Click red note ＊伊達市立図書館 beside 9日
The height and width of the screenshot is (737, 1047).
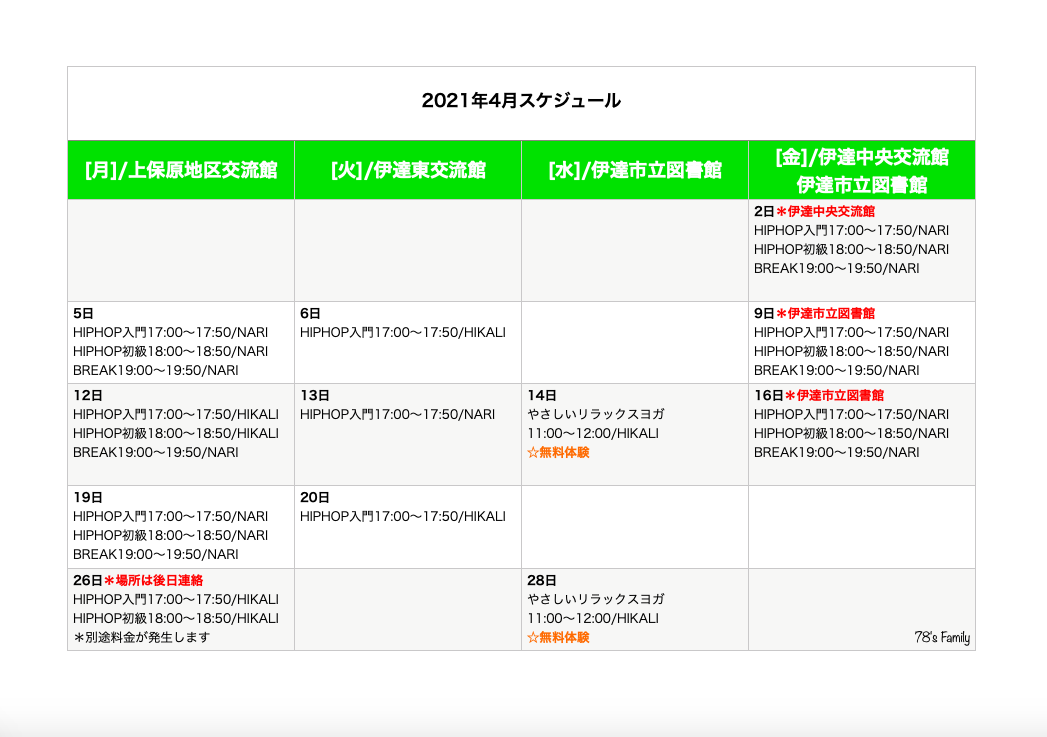pyautogui.click(x=825, y=314)
